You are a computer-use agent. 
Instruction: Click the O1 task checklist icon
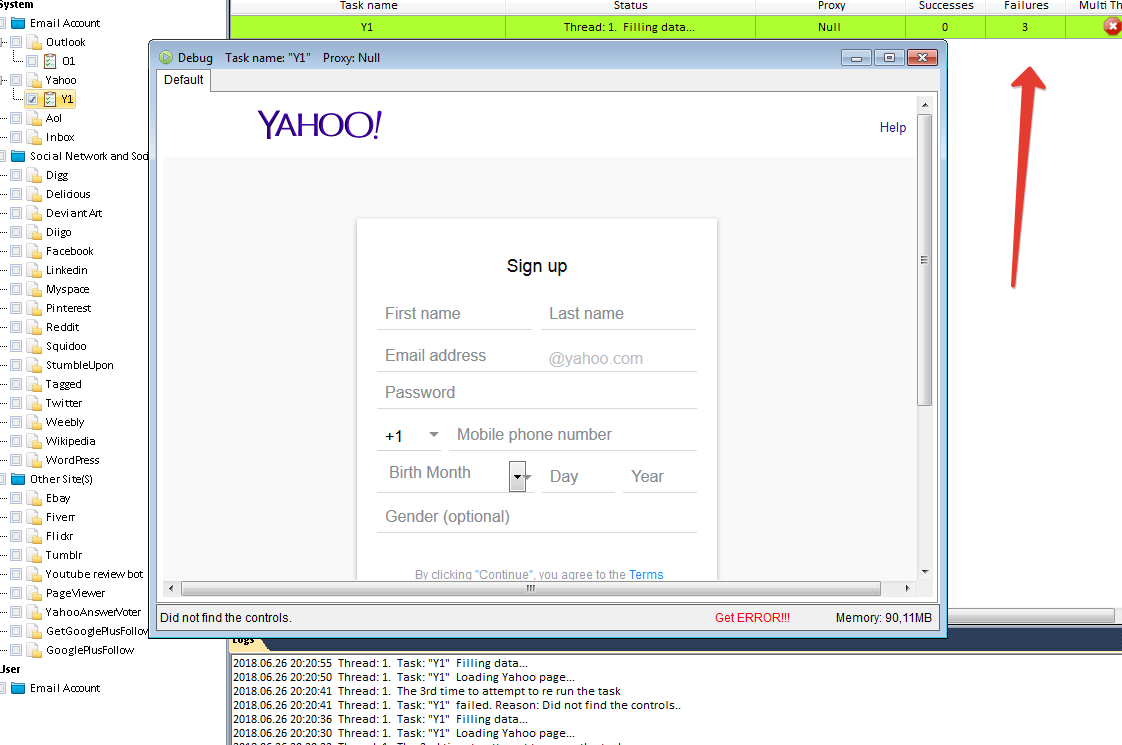coord(50,61)
